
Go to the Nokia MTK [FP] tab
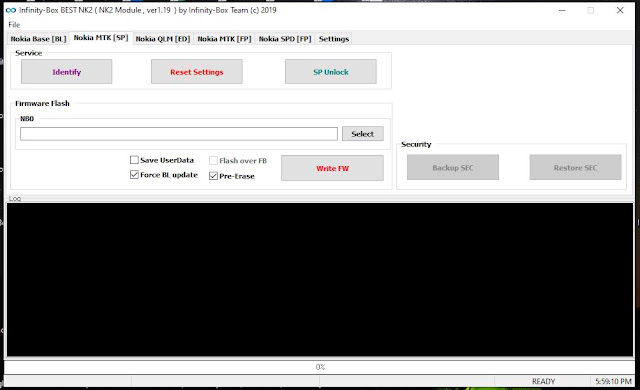[224, 39]
